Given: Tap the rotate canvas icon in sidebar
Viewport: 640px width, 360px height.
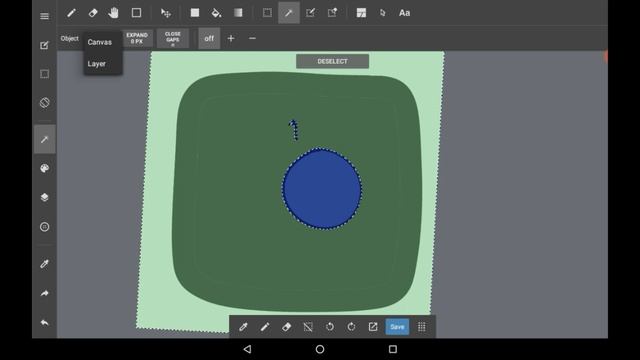Looking at the screenshot, I should tap(44, 102).
